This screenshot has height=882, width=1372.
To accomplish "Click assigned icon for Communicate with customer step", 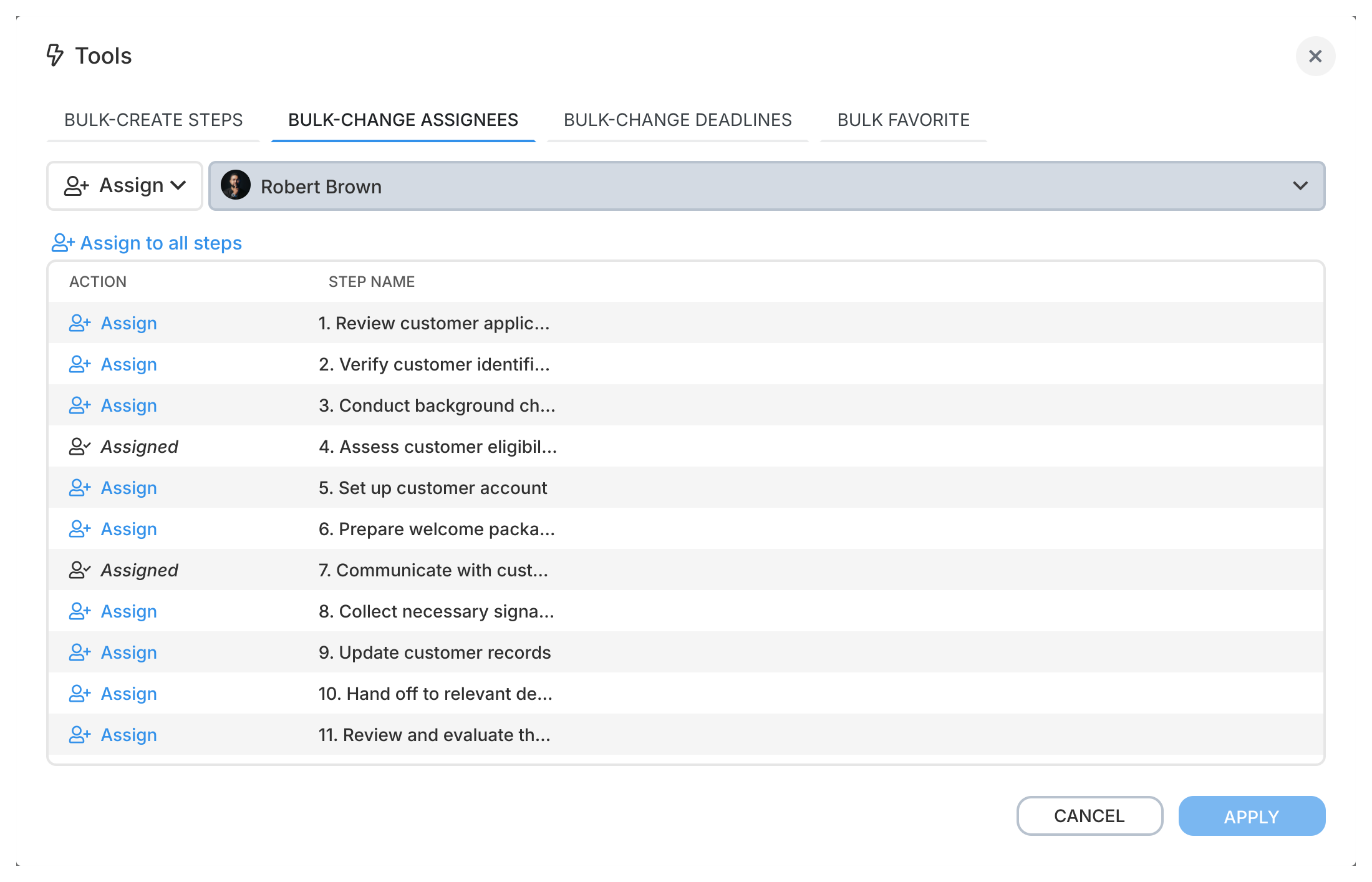I will click(79, 570).
